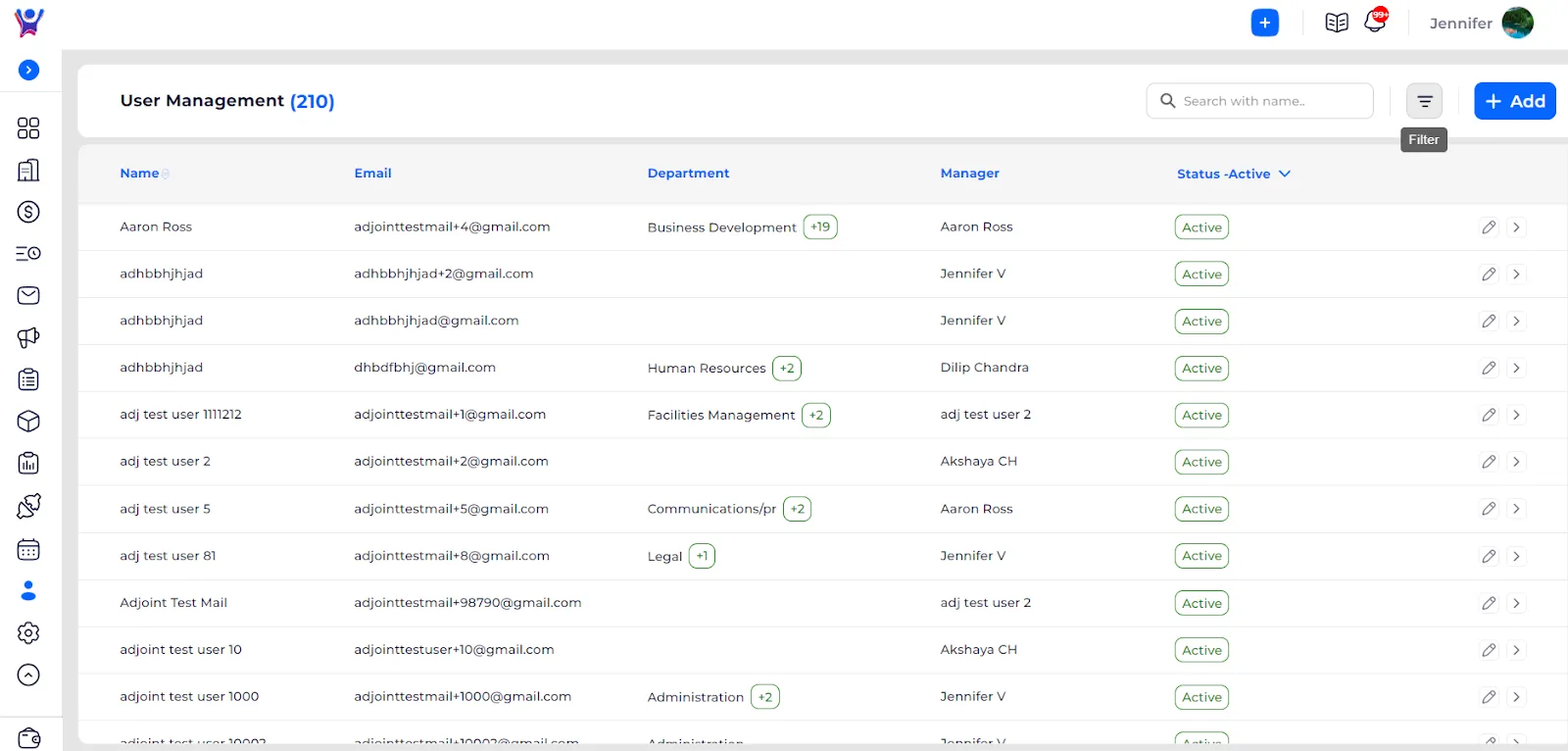Open details arrow for adj test user 2 row

click(x=1516, y=462)
